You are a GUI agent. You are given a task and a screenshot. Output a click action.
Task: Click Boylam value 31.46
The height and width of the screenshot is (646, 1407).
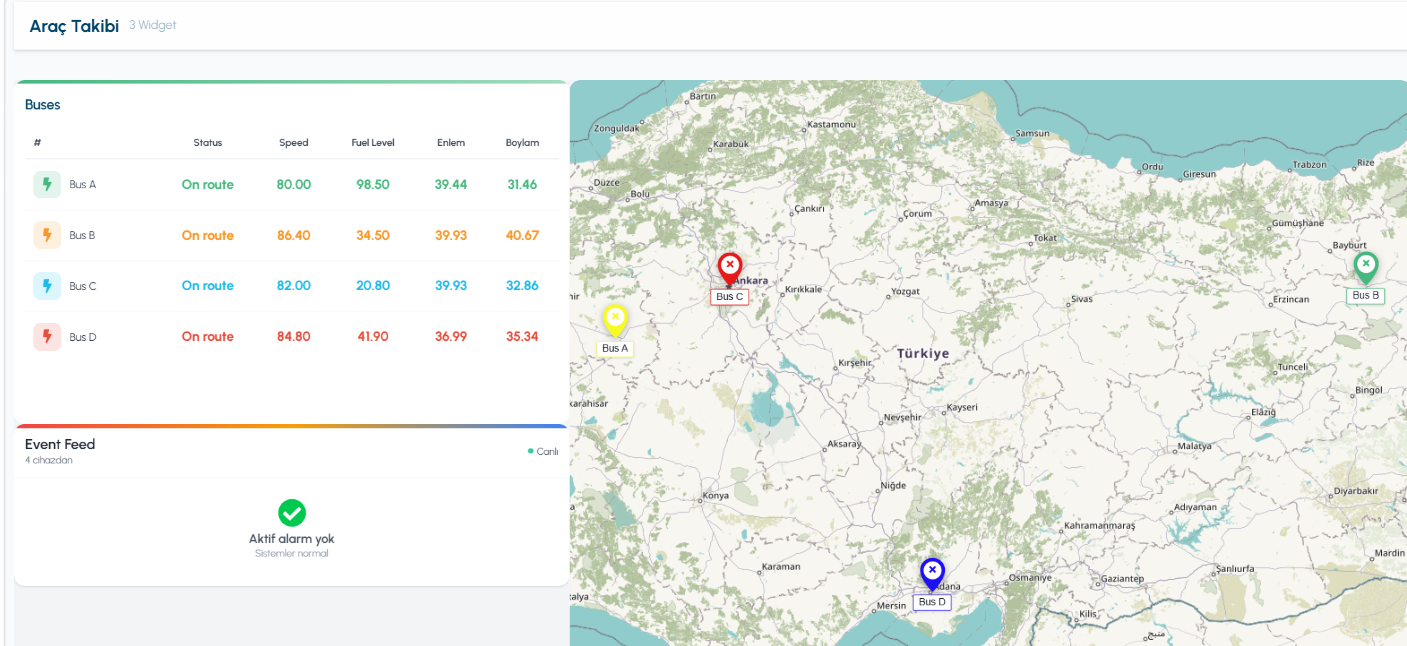coord(522,185)
